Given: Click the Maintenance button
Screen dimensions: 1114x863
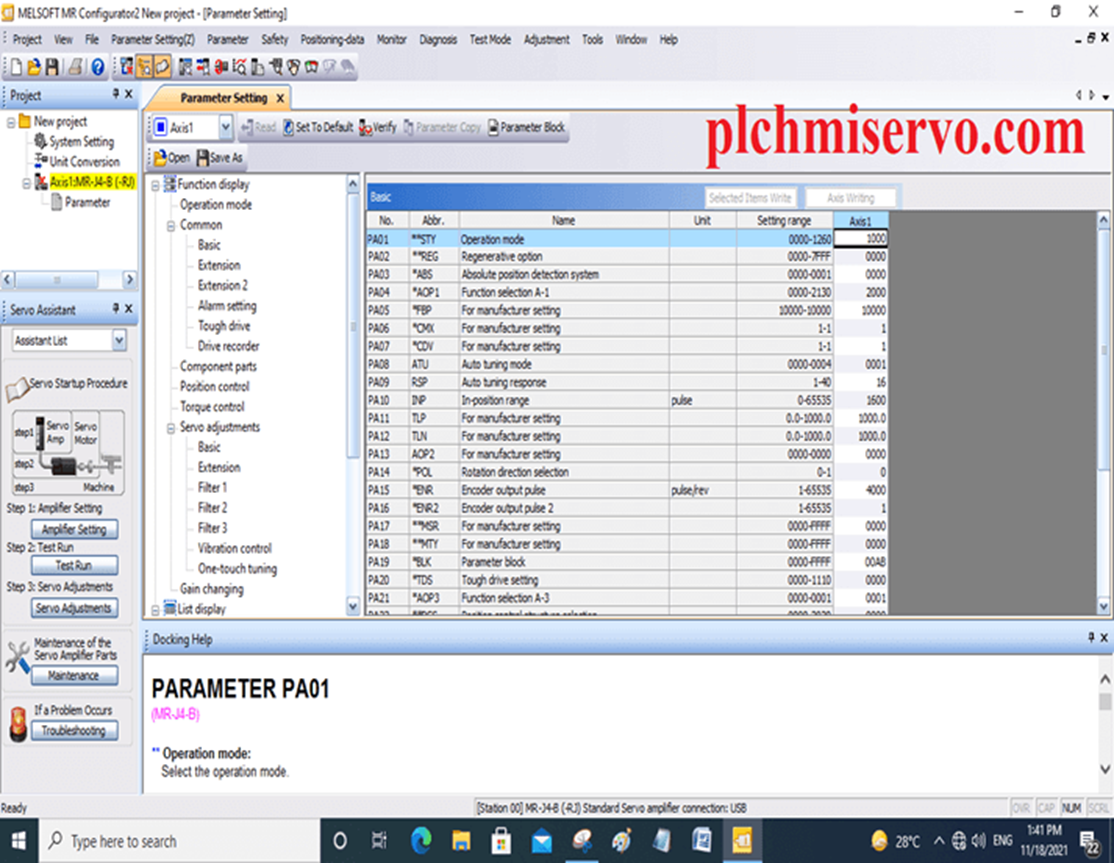Looking at the screenshot, I should [74, 675].
